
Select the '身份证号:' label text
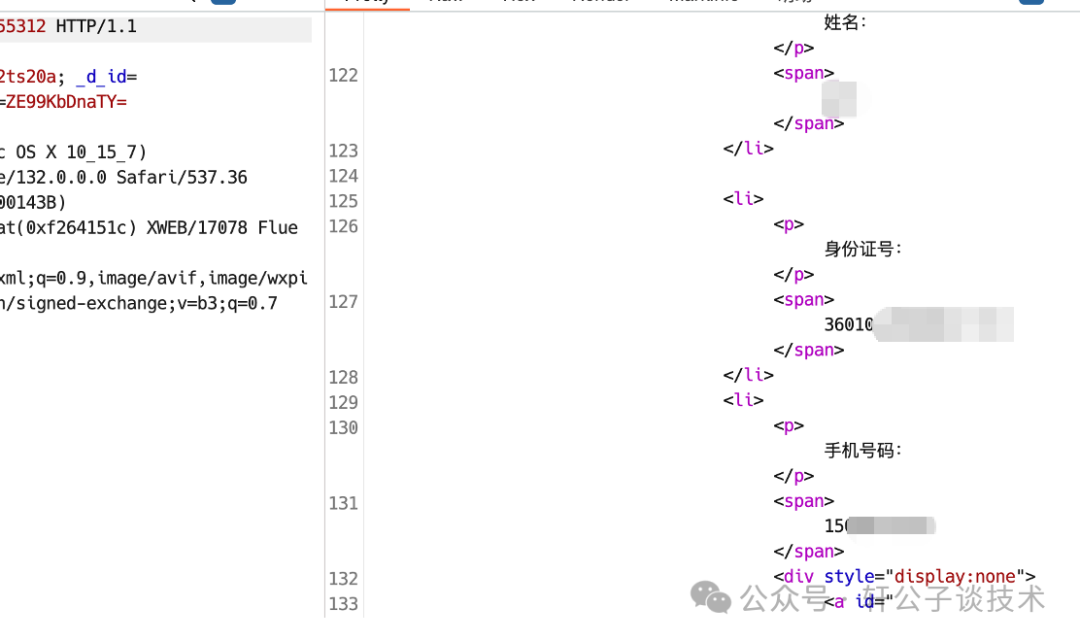863,249
